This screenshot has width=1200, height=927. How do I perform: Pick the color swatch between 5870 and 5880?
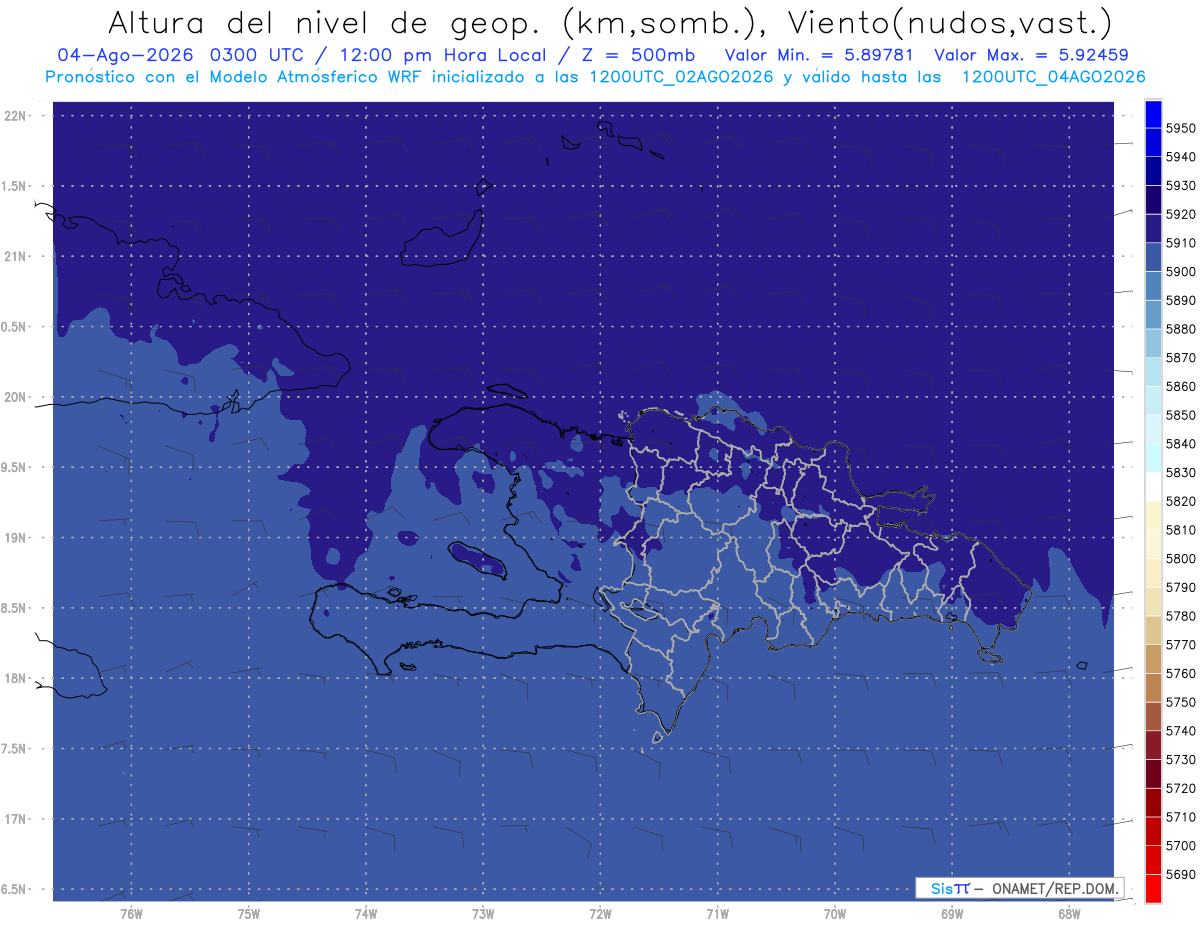point(1153,343)
